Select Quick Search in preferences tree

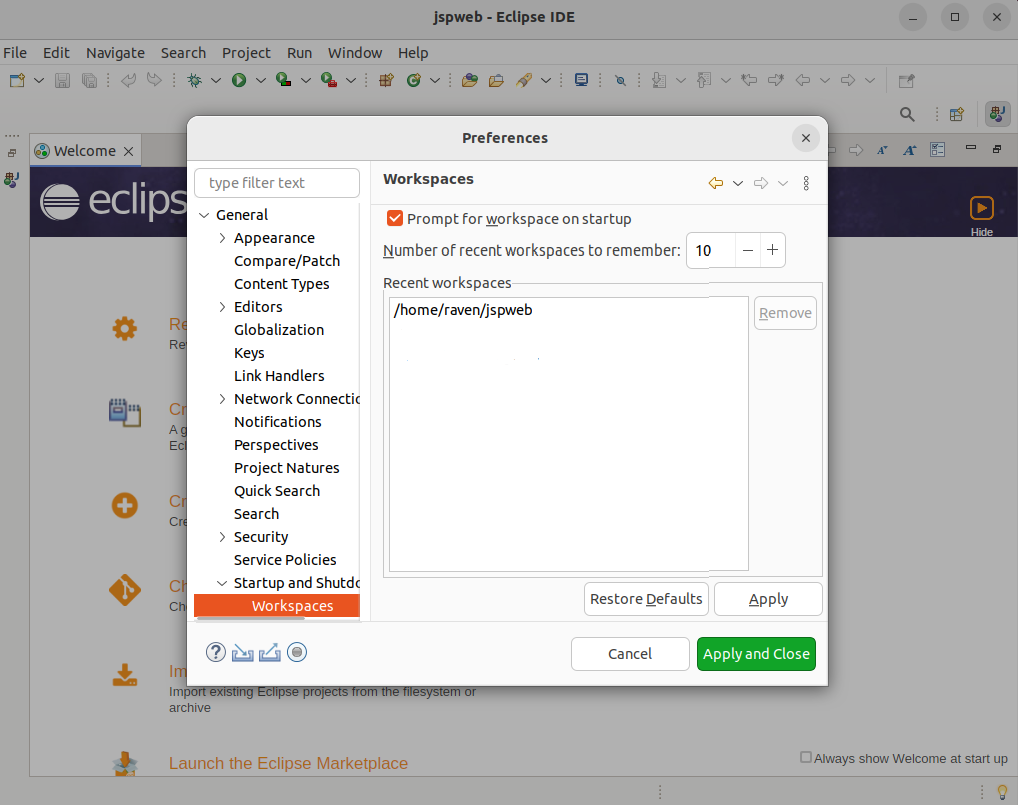coord(277,491)
